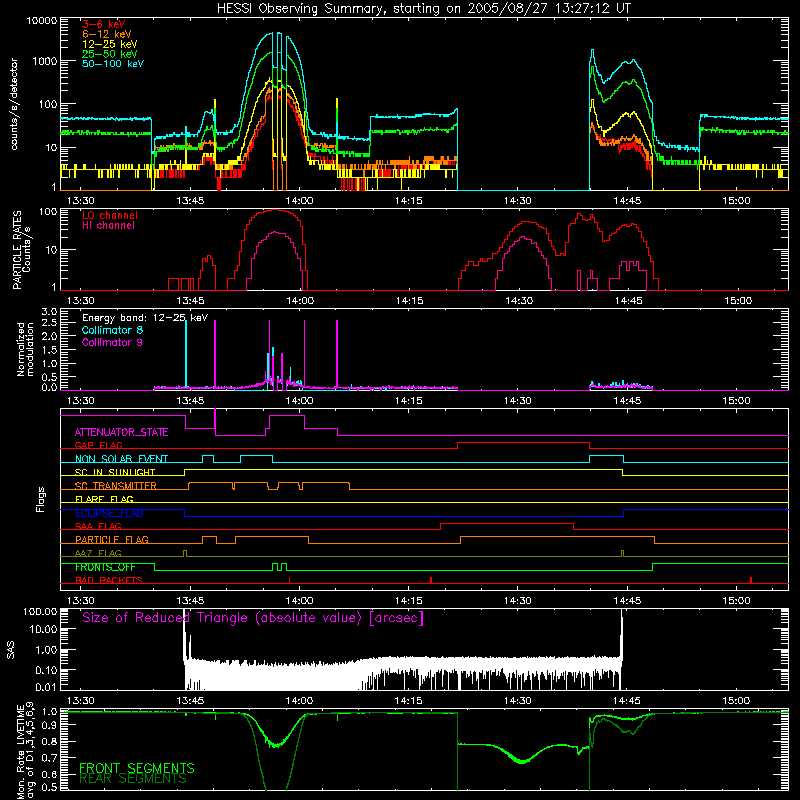The height and width of the screenshot is (800, 800).
Task: Click the Energy band: 12-25 keV text
Action: click(145, 318)
